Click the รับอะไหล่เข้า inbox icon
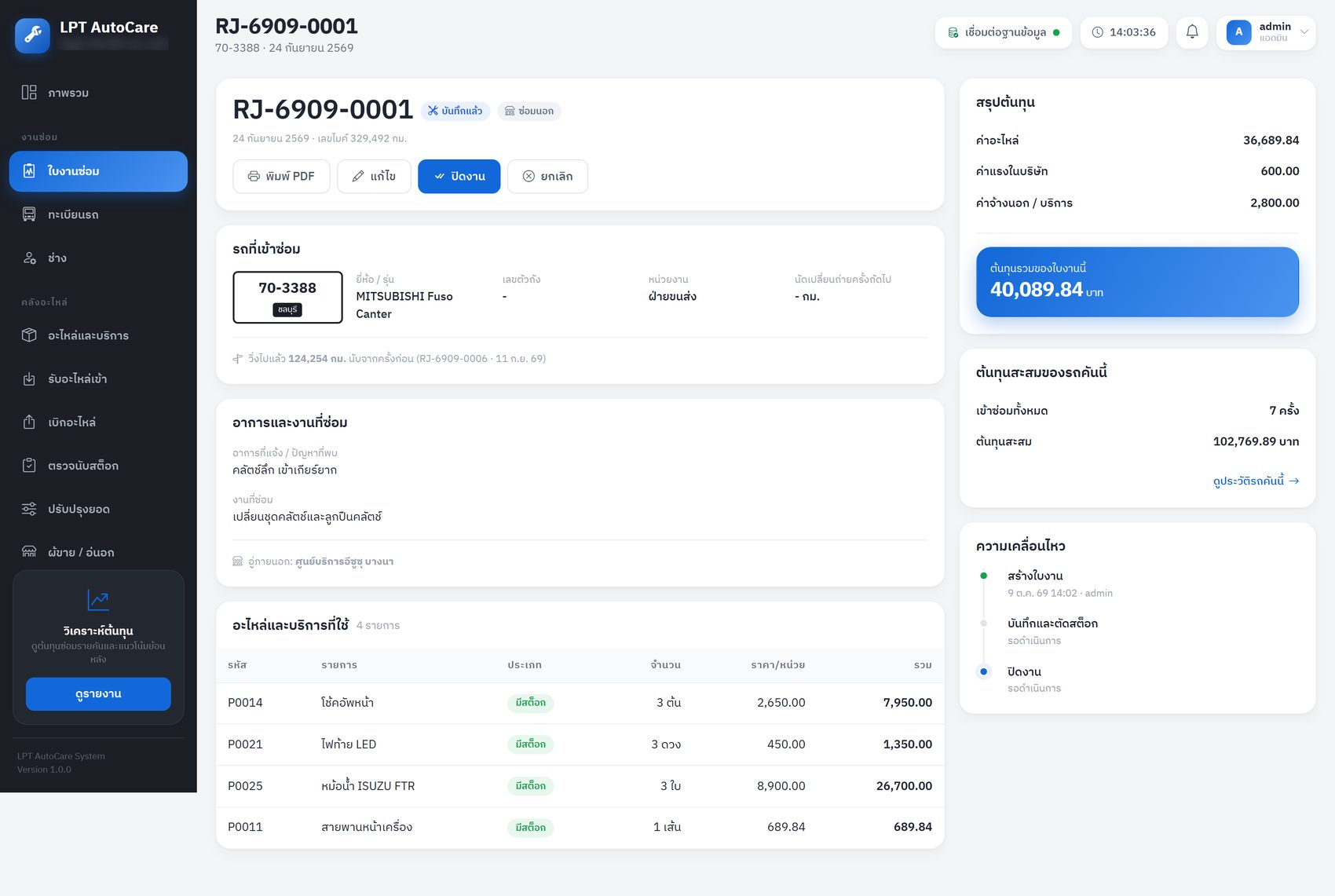Screen dimensions: 1335x896 (x=29, y=379)
